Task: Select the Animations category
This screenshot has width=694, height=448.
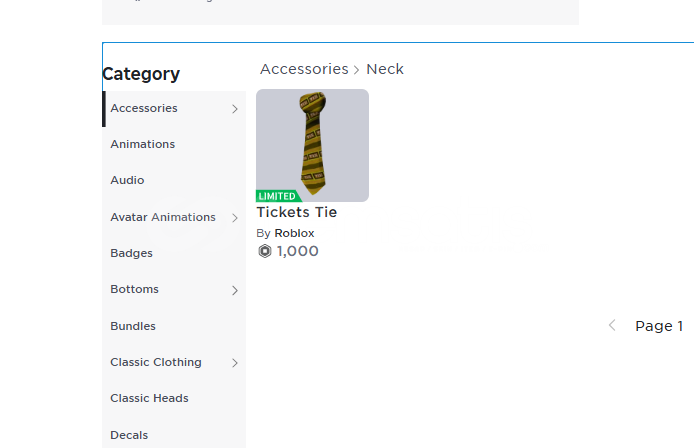Action: 143,144
